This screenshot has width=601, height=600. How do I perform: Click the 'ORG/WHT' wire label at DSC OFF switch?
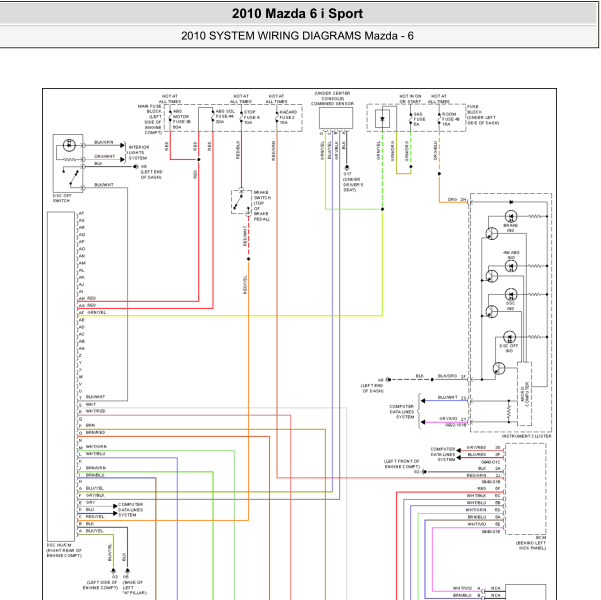click(104, 156)
